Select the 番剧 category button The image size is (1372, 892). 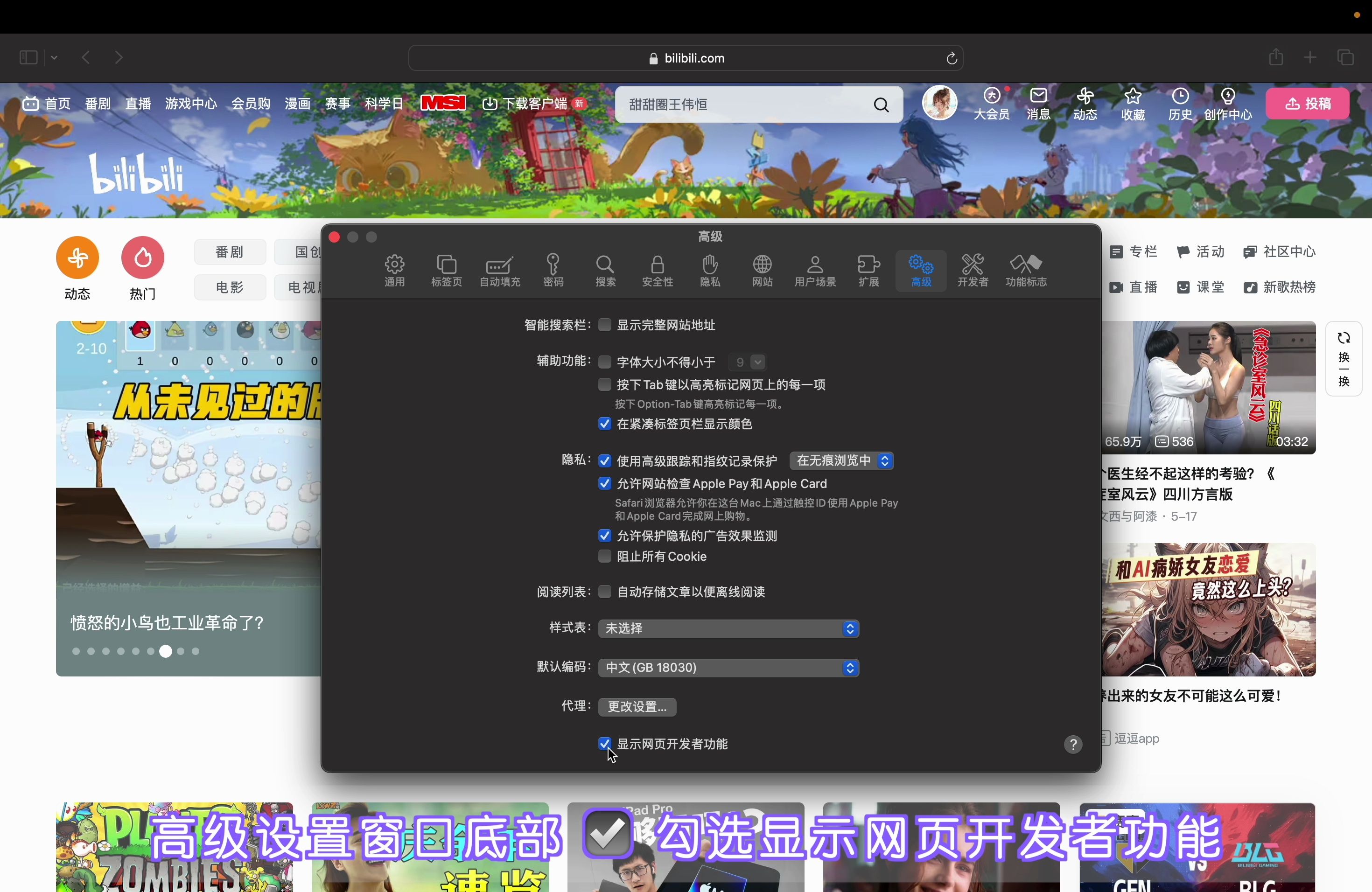[x=230, y=252]
